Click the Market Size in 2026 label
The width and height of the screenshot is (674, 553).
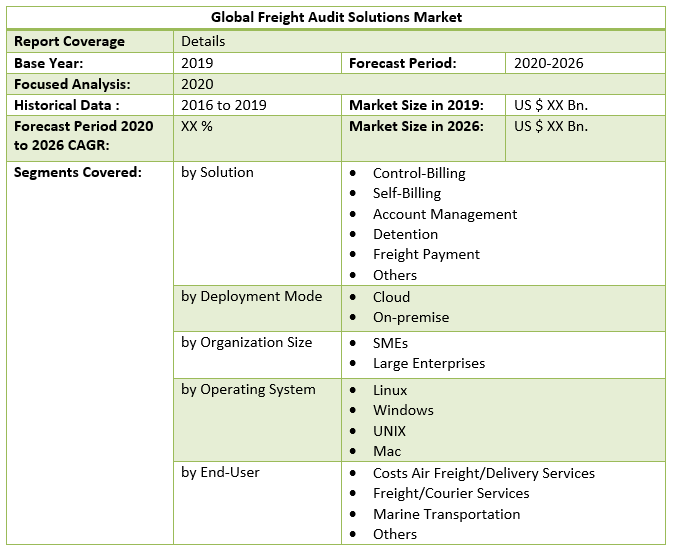coord(416,126)
